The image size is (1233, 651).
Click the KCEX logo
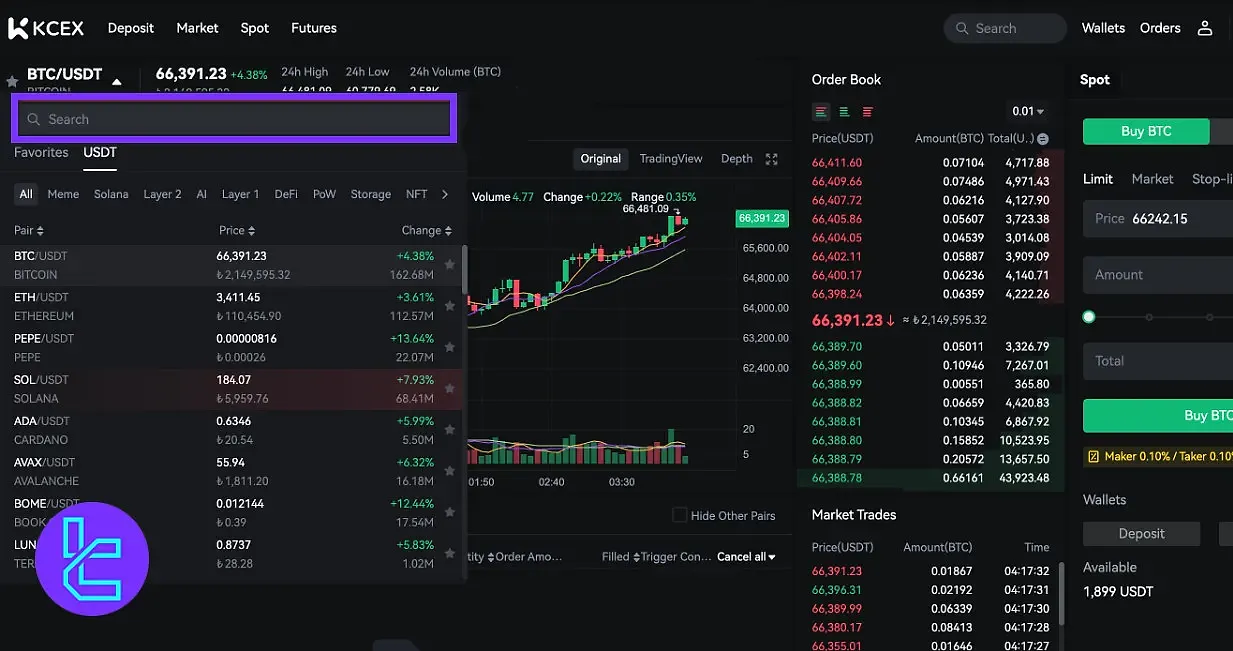(x=46, y=28)
